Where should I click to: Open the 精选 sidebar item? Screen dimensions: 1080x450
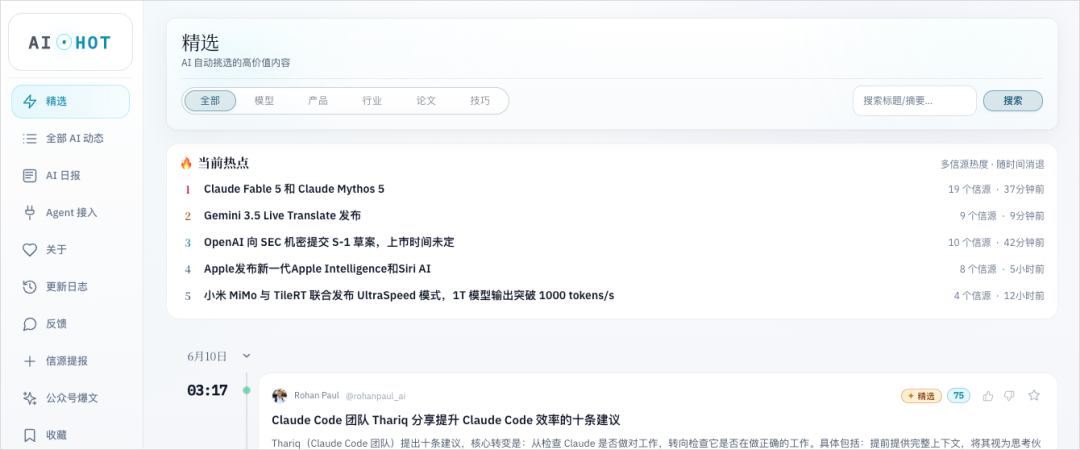[70, 101]
